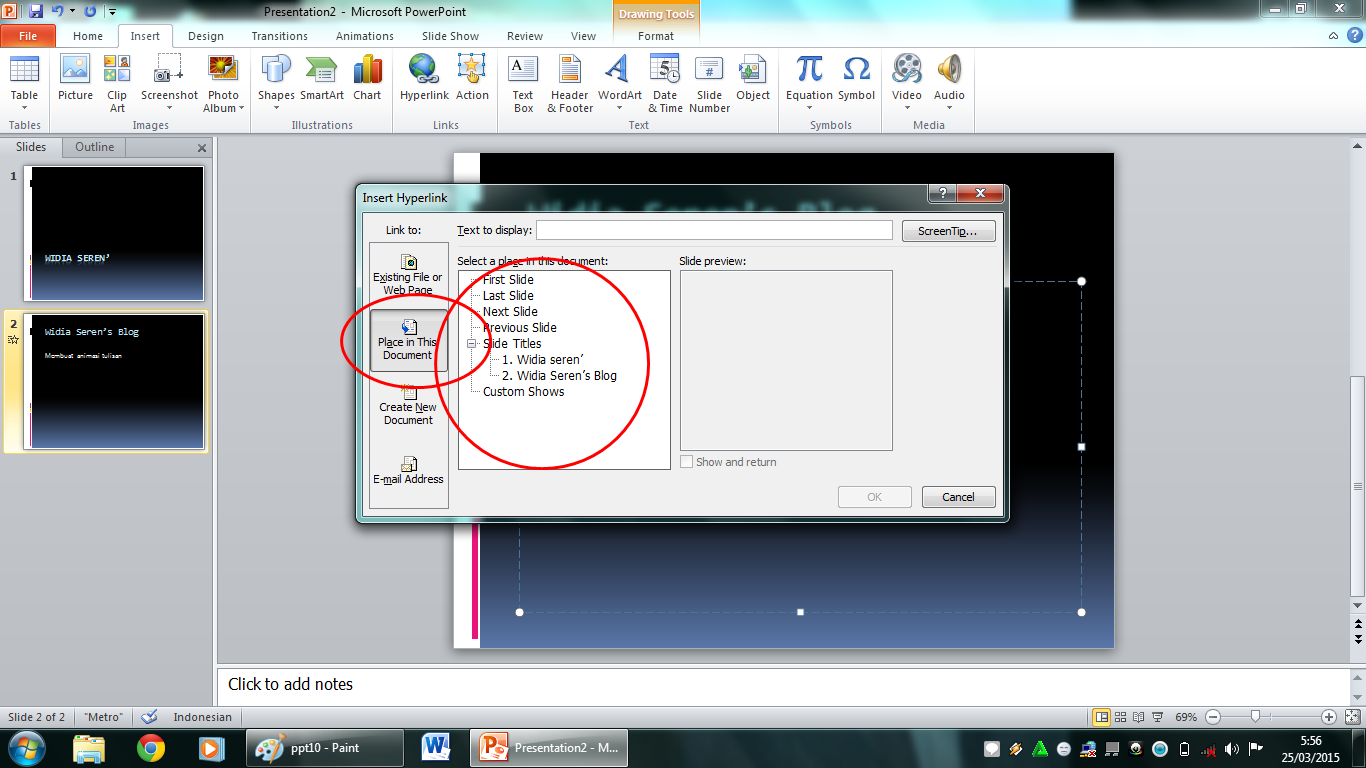Open the Screenshot capture menu
This screenshot has width=1366, height=768.
pyautogui.click(x=169, y=83)
